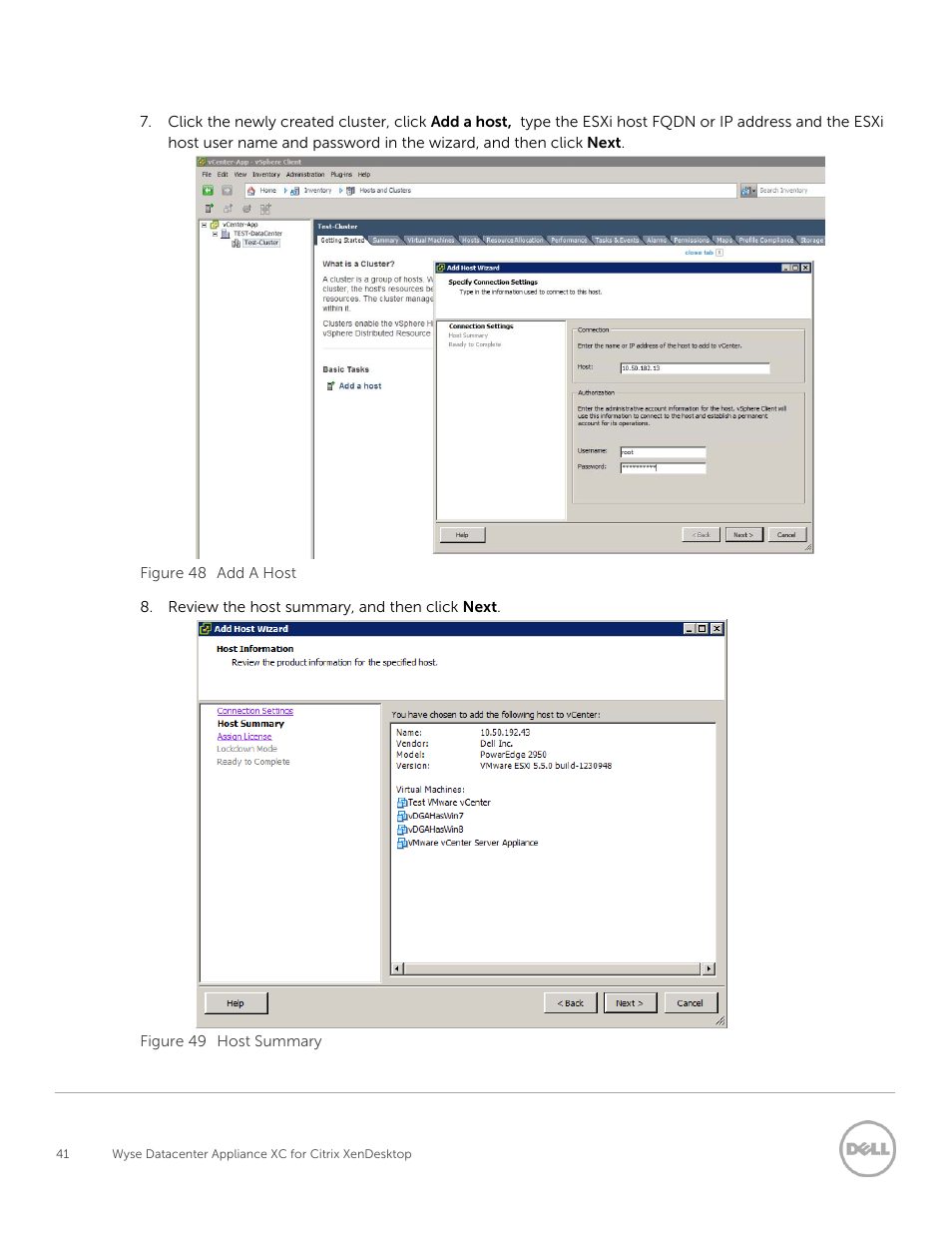Viewport: 952px width, 1233px height.
Task: Open the Plug-ins menu
Action: [x=341, y=175]
